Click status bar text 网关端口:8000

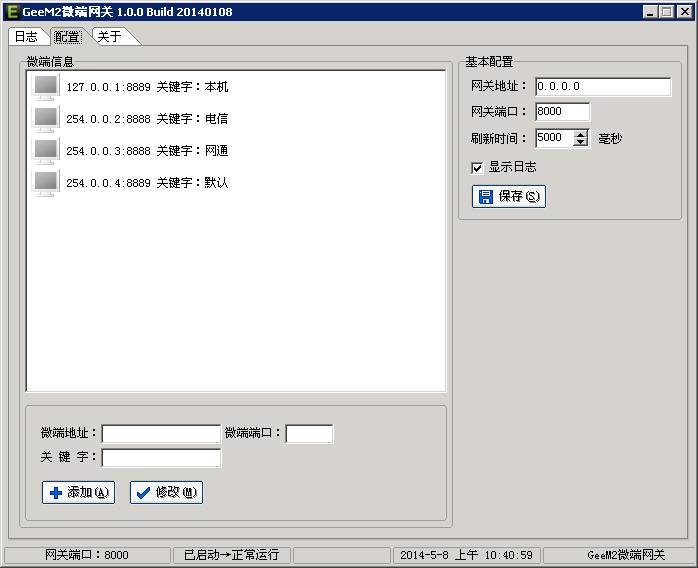[x=87, y=555]
